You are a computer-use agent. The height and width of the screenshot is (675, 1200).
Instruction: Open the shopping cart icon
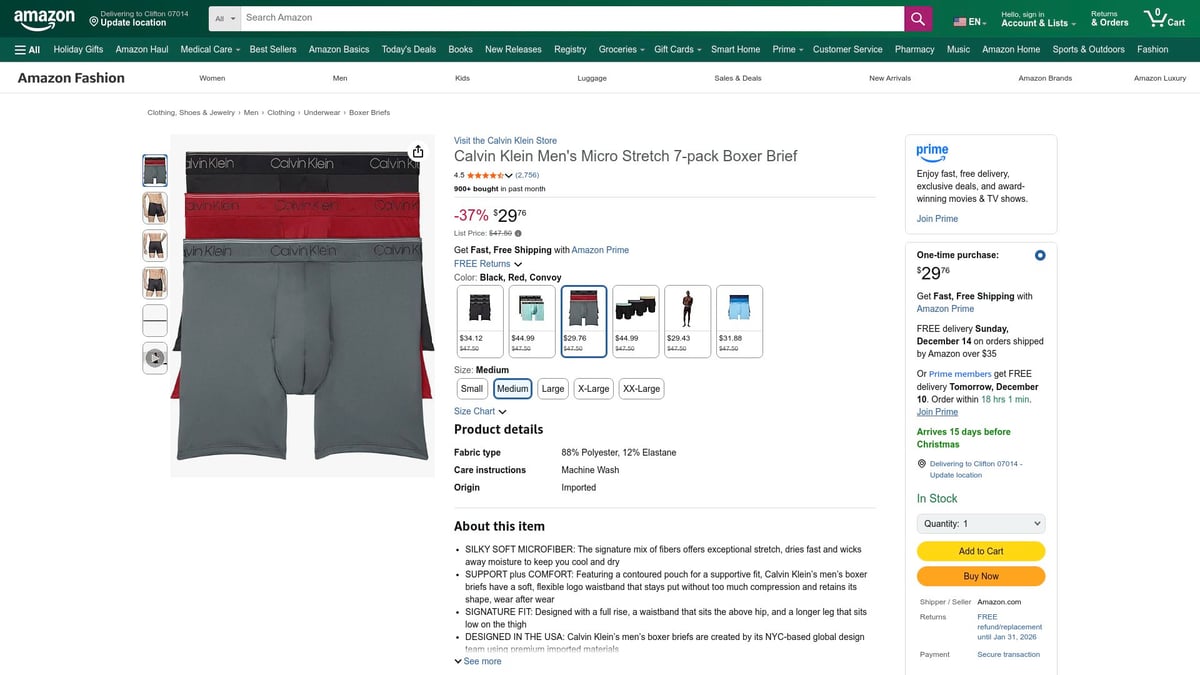1155,17
